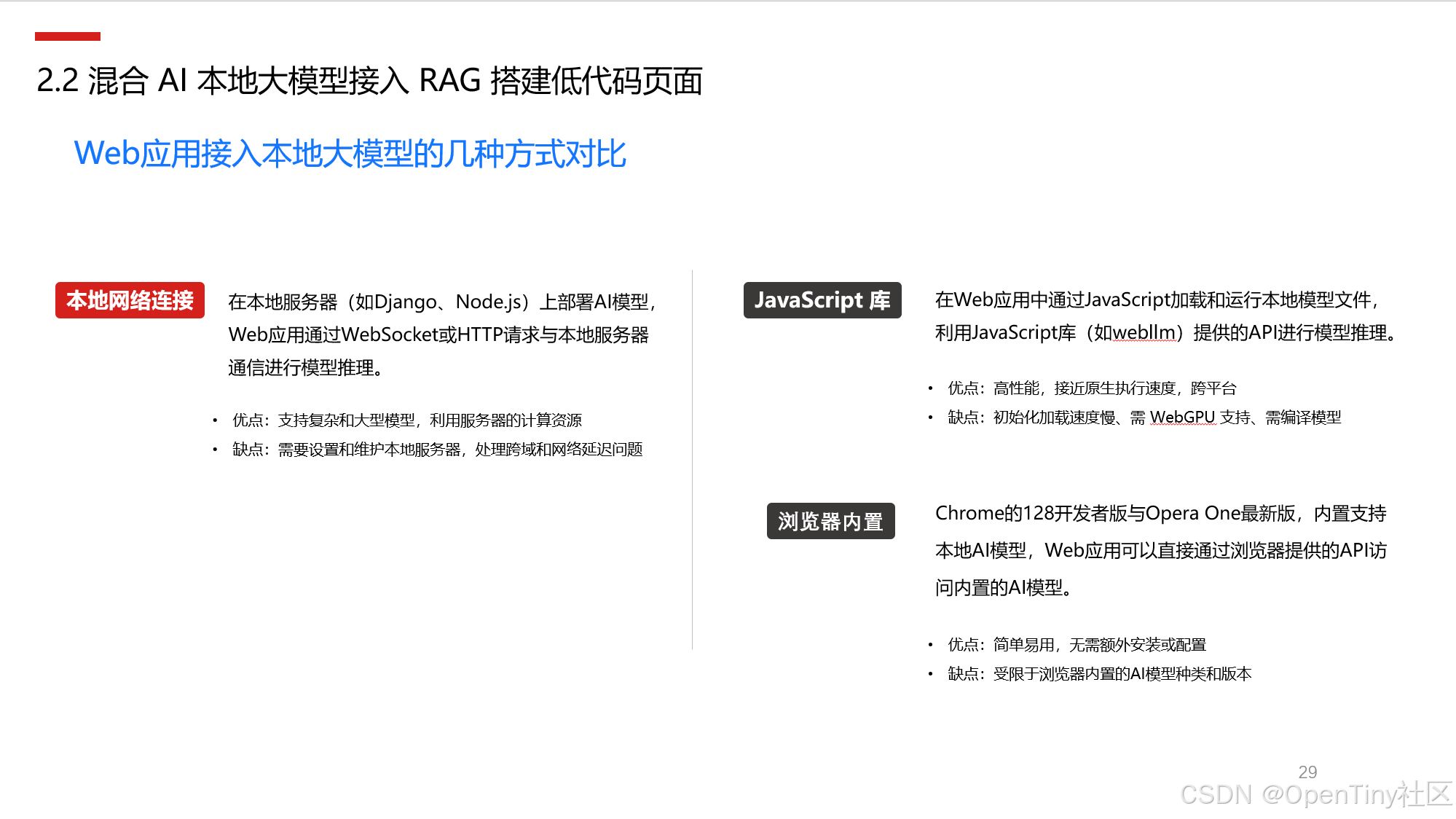Click slide page number 29
Viewport: 1456px width, 819px height.
point(1307,772)
